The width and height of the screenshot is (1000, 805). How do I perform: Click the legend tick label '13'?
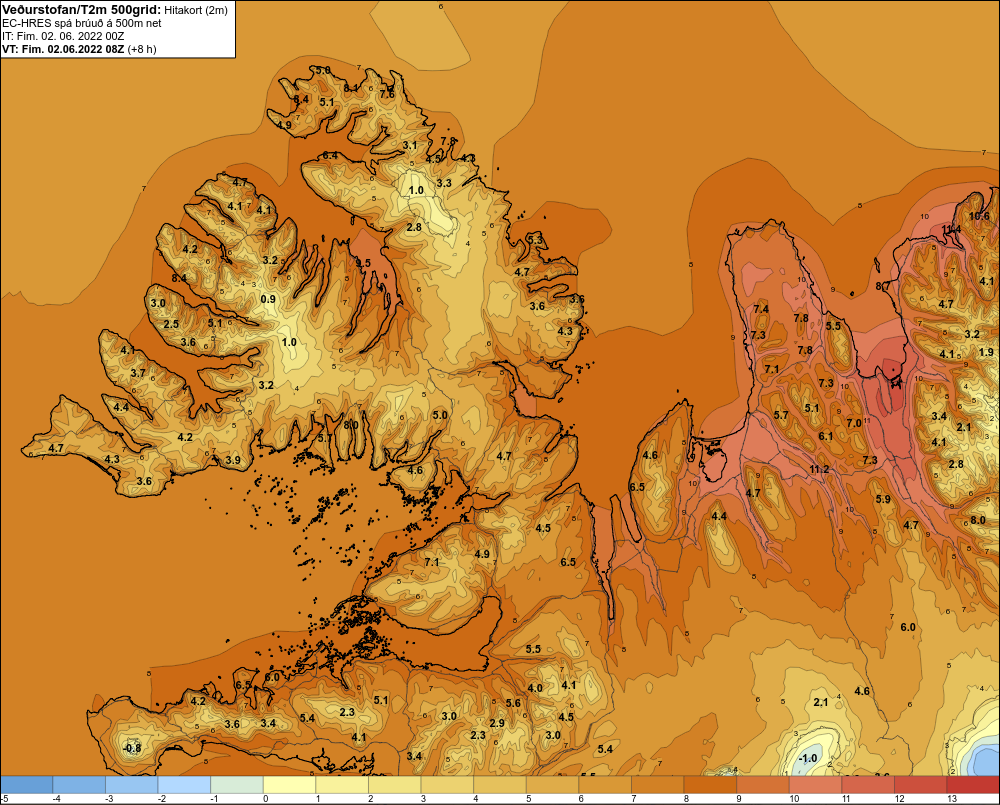pos(952,799)
